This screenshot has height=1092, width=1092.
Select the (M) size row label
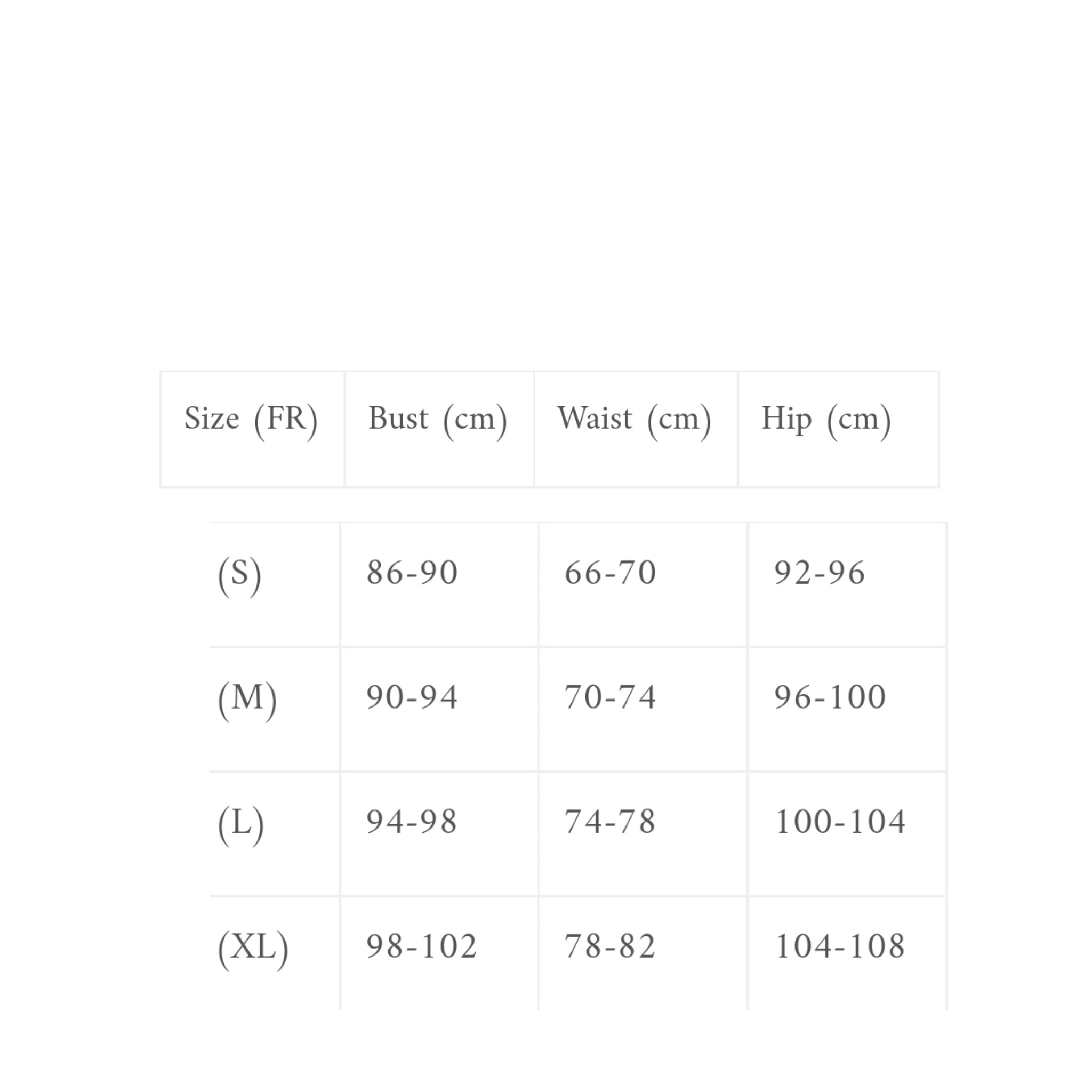(247, 699)
